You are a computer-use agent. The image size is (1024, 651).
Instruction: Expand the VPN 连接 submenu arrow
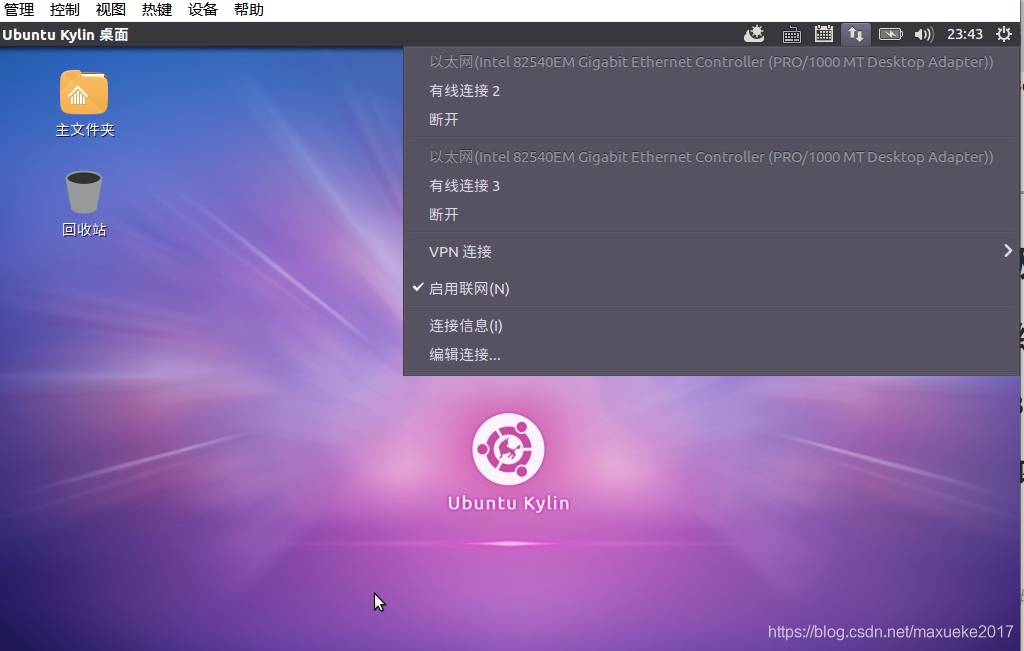[x=1008, y=251]
